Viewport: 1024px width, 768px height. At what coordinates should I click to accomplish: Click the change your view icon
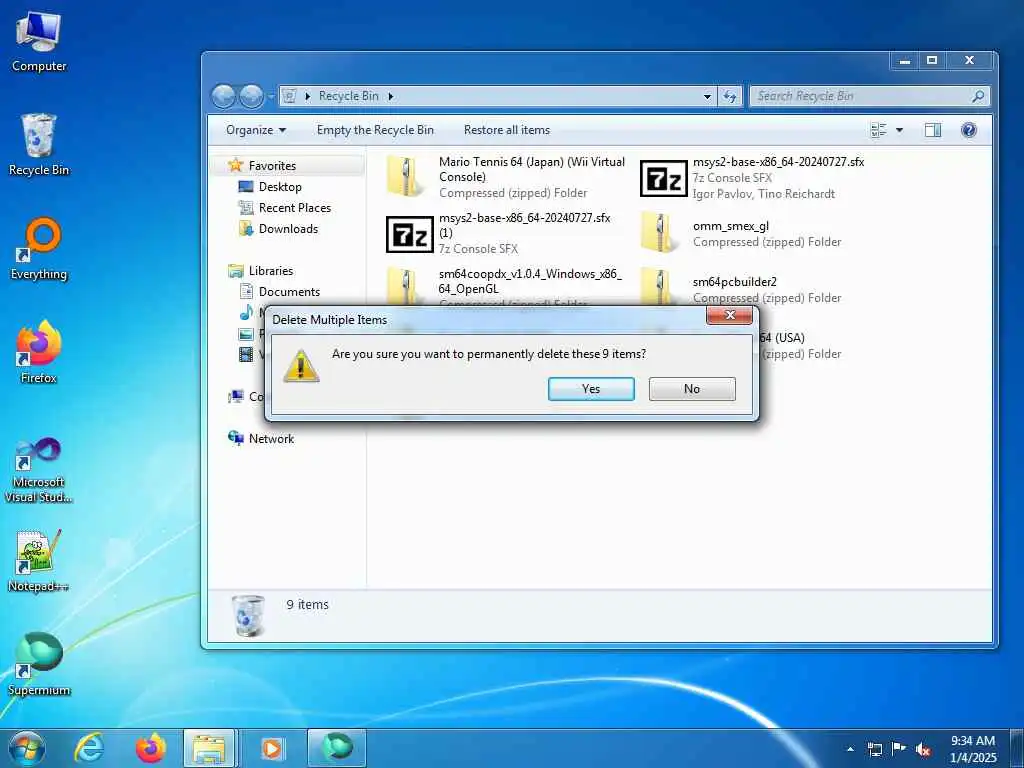(x=879, y=130)
